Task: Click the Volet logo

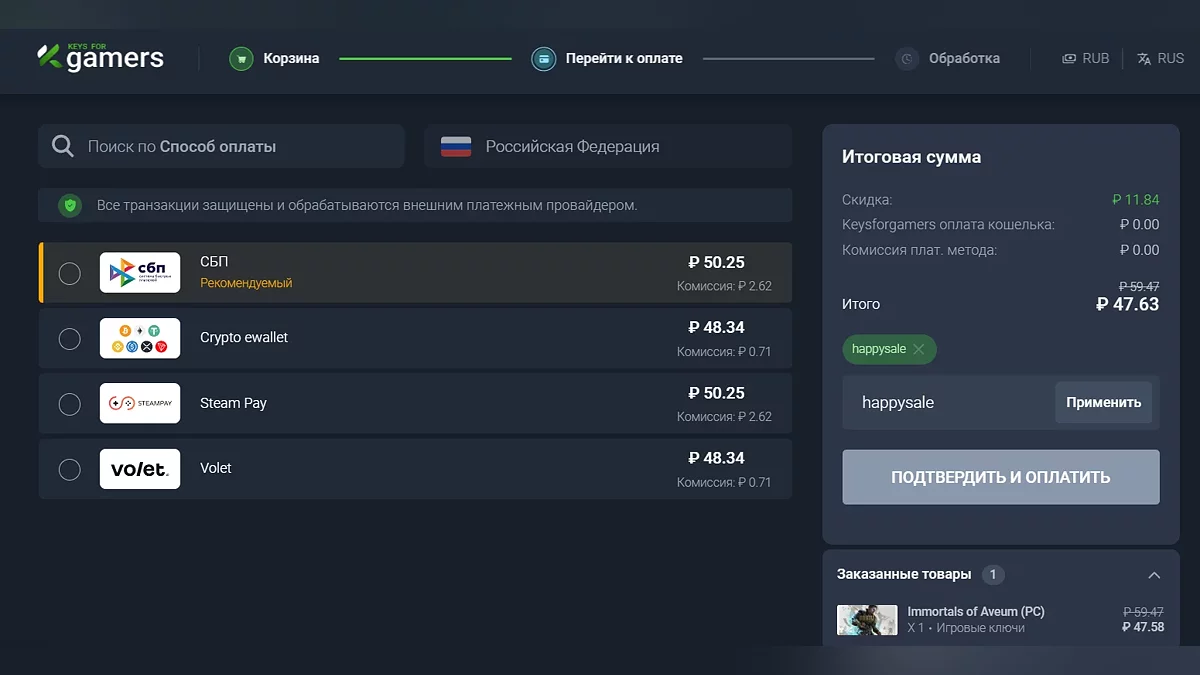Action: (140, 469)
